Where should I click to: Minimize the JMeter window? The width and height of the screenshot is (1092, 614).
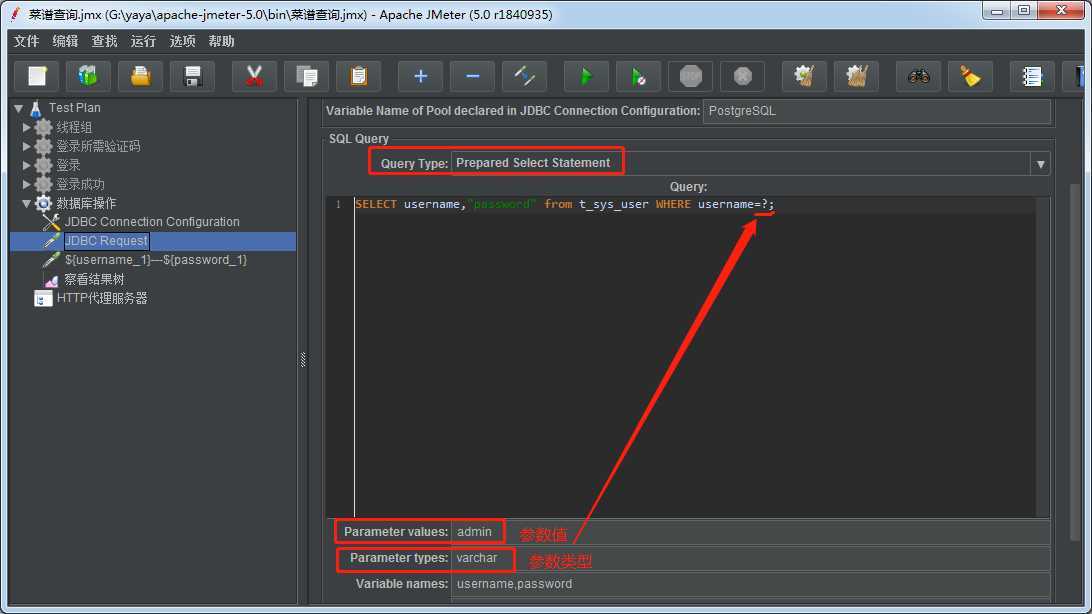point(997,10)
